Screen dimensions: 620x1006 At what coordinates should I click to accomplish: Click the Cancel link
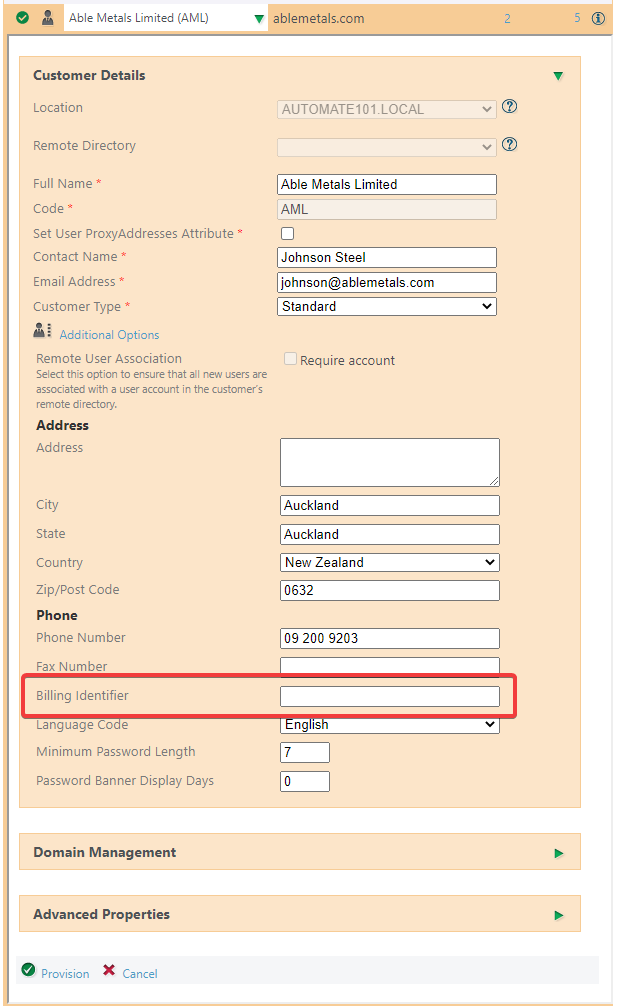140,973
